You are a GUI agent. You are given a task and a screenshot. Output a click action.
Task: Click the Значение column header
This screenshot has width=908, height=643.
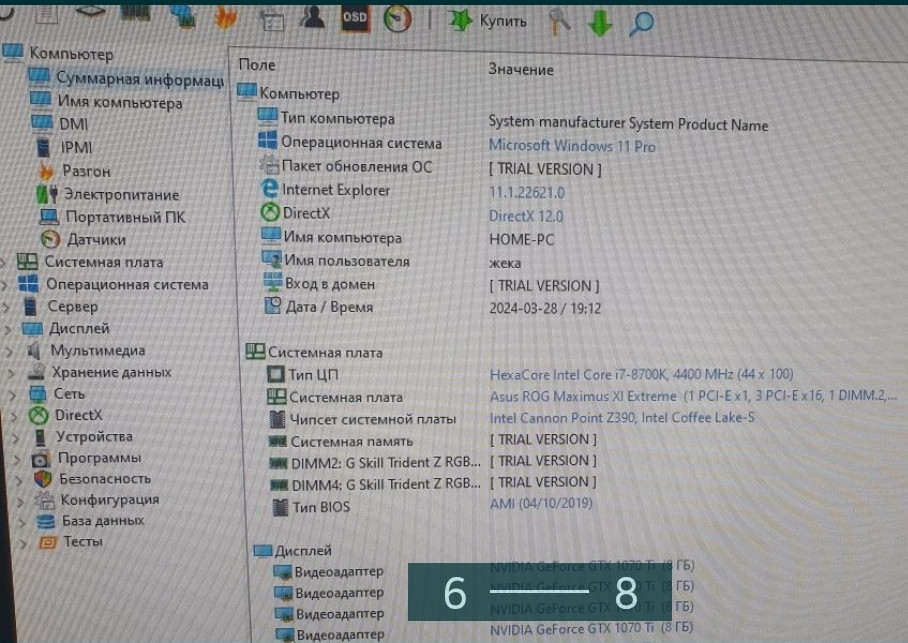click(x=520, y=69)
